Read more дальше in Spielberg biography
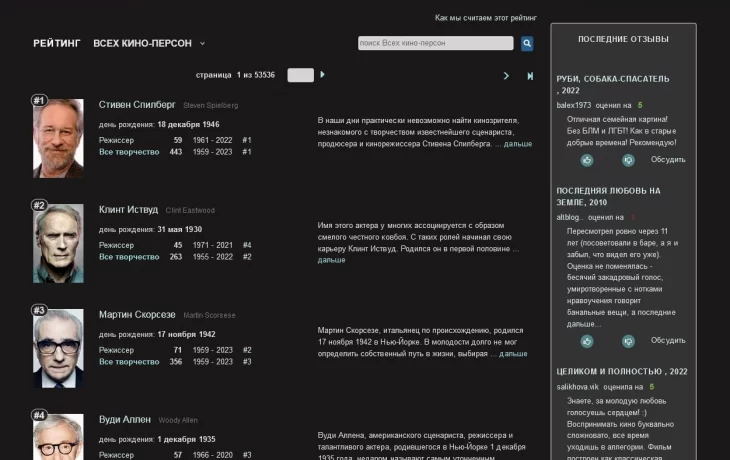 pos(518,144)
